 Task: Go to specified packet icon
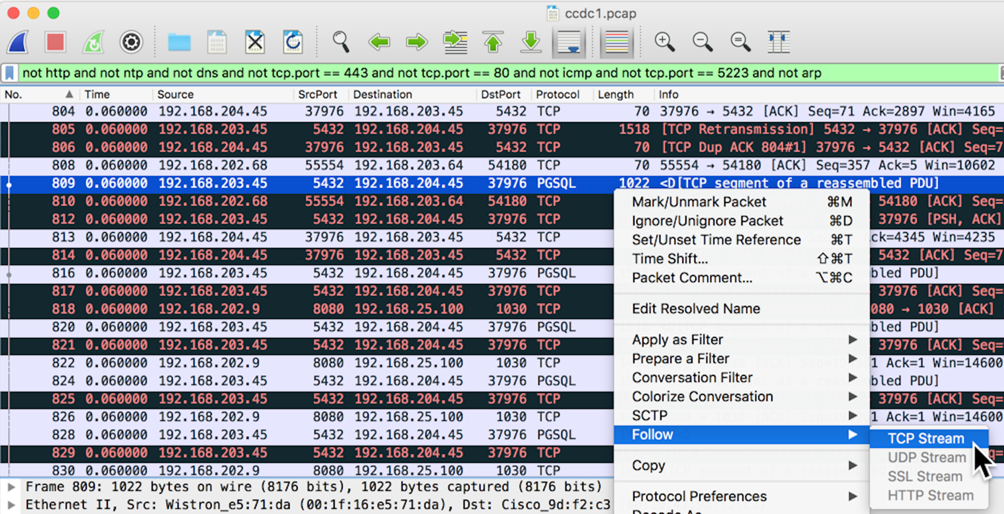coord(455,42)
